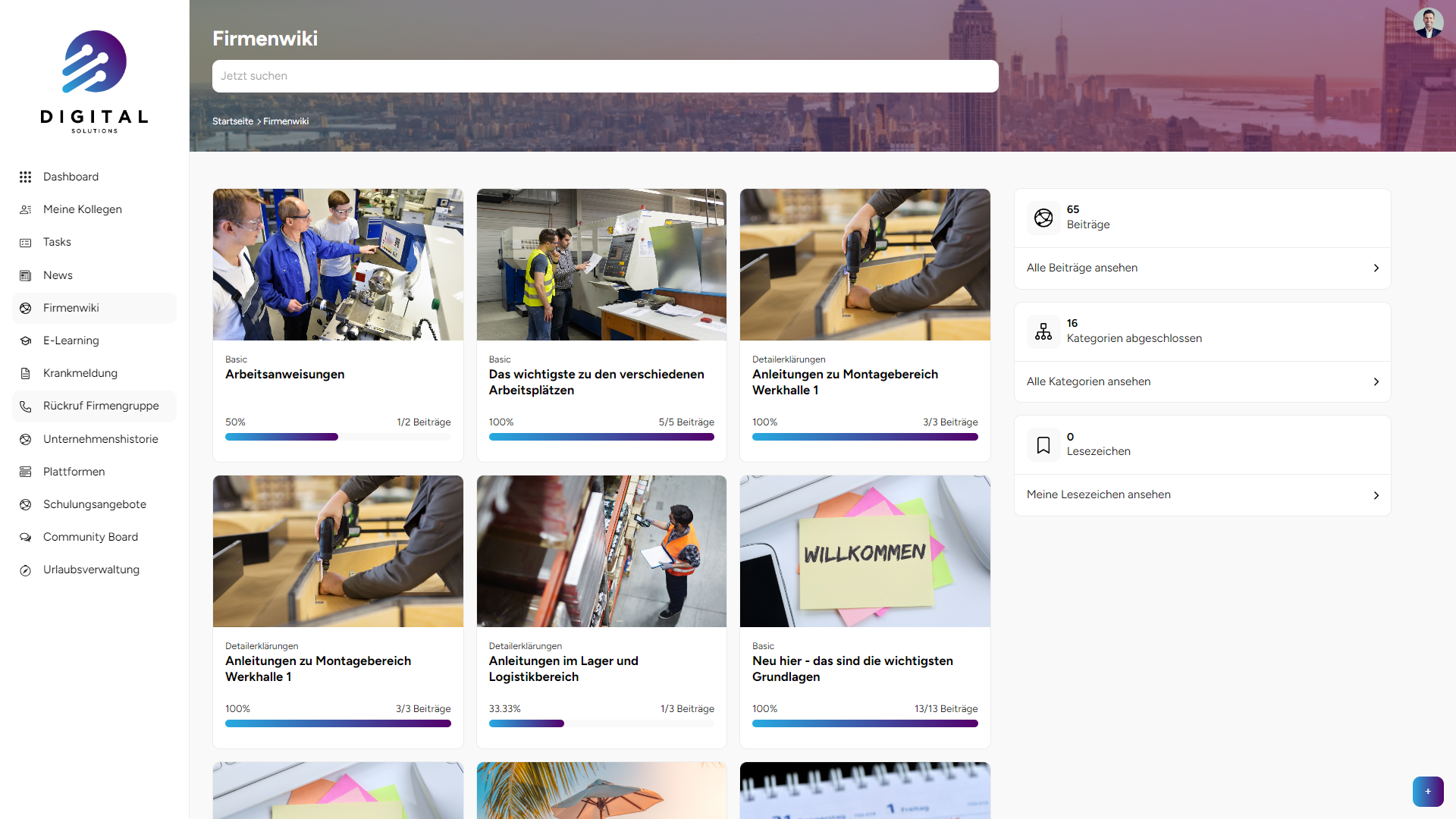This screenshot has width=1456, height=819.
Task: Click Alle Kategorien ansehen link
Action: (1088, 381)
